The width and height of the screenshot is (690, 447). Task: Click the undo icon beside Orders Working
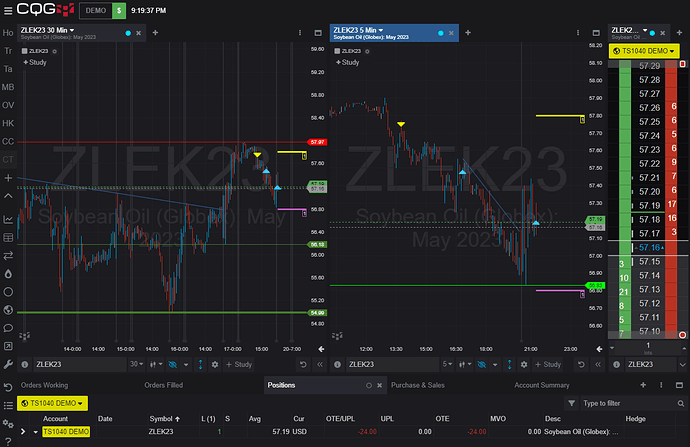[x=8, y=387]
